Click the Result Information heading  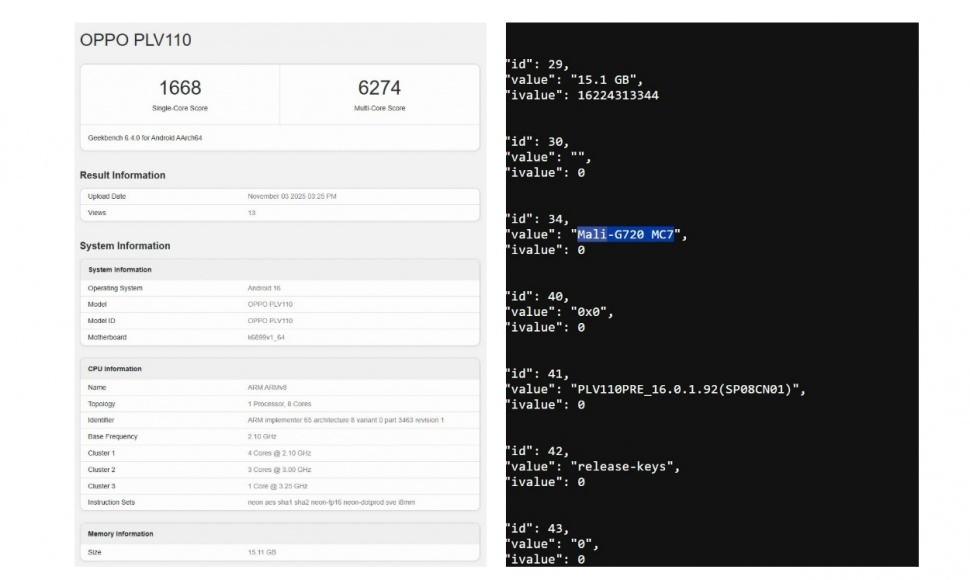(x=123, y=175)
